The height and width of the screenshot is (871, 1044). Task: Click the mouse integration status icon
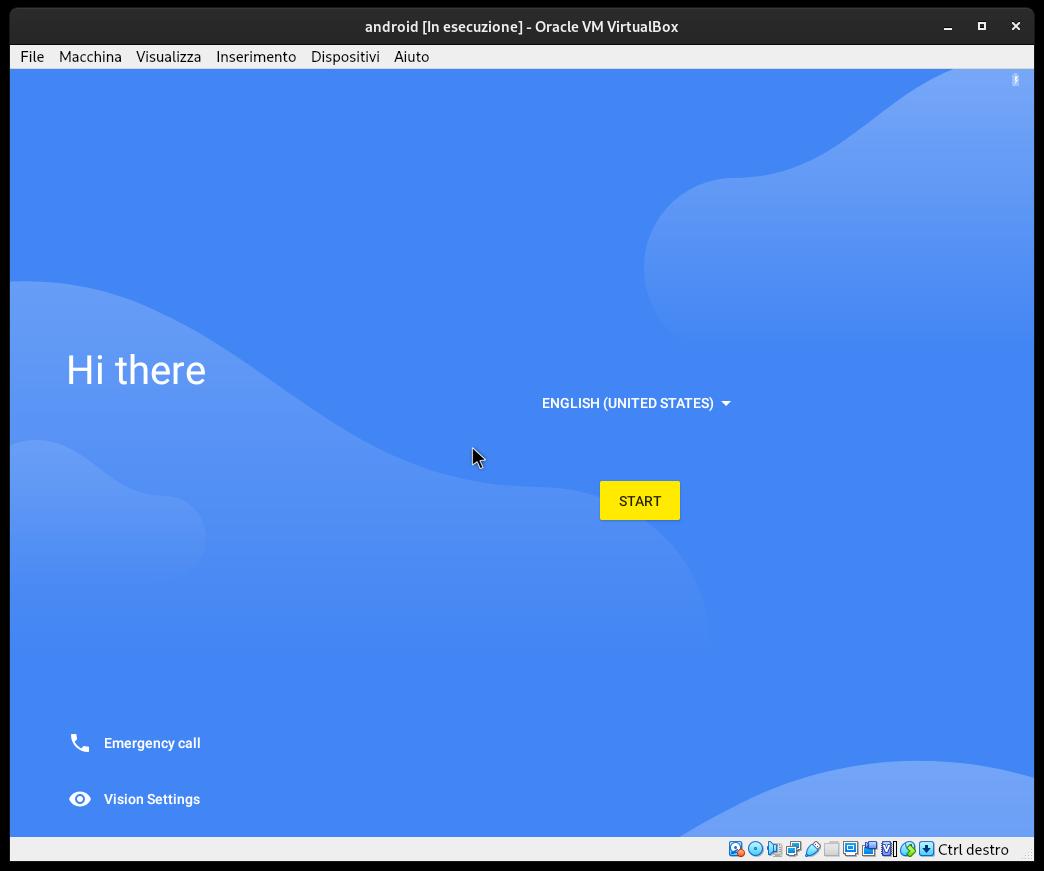tap(908, 849)
